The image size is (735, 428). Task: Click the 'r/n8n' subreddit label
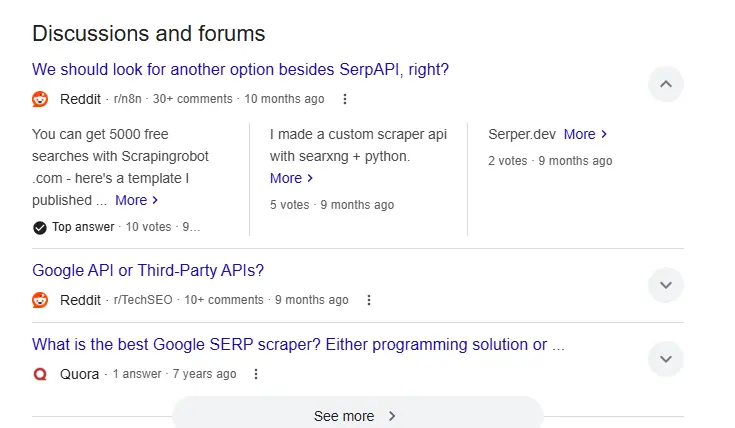point(128,99)
